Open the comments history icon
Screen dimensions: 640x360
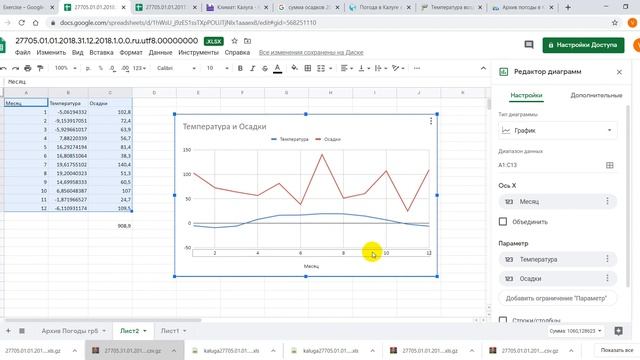pyautogui.click(x=529, y=44)
